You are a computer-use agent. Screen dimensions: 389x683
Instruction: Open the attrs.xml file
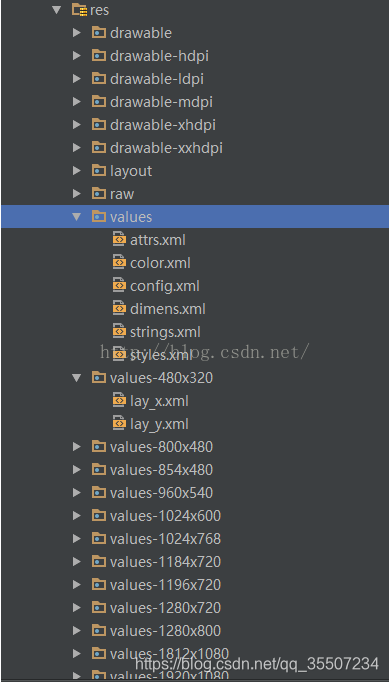click(158, 240)
